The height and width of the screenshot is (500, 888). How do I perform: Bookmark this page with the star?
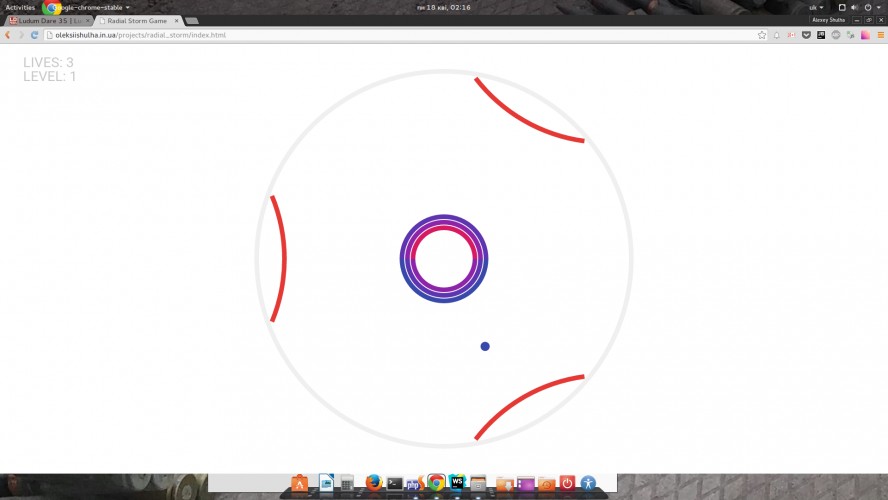point(762,35)
